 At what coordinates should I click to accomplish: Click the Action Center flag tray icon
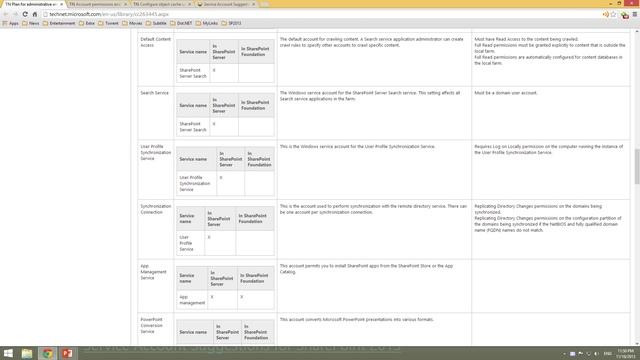(580, 354)
